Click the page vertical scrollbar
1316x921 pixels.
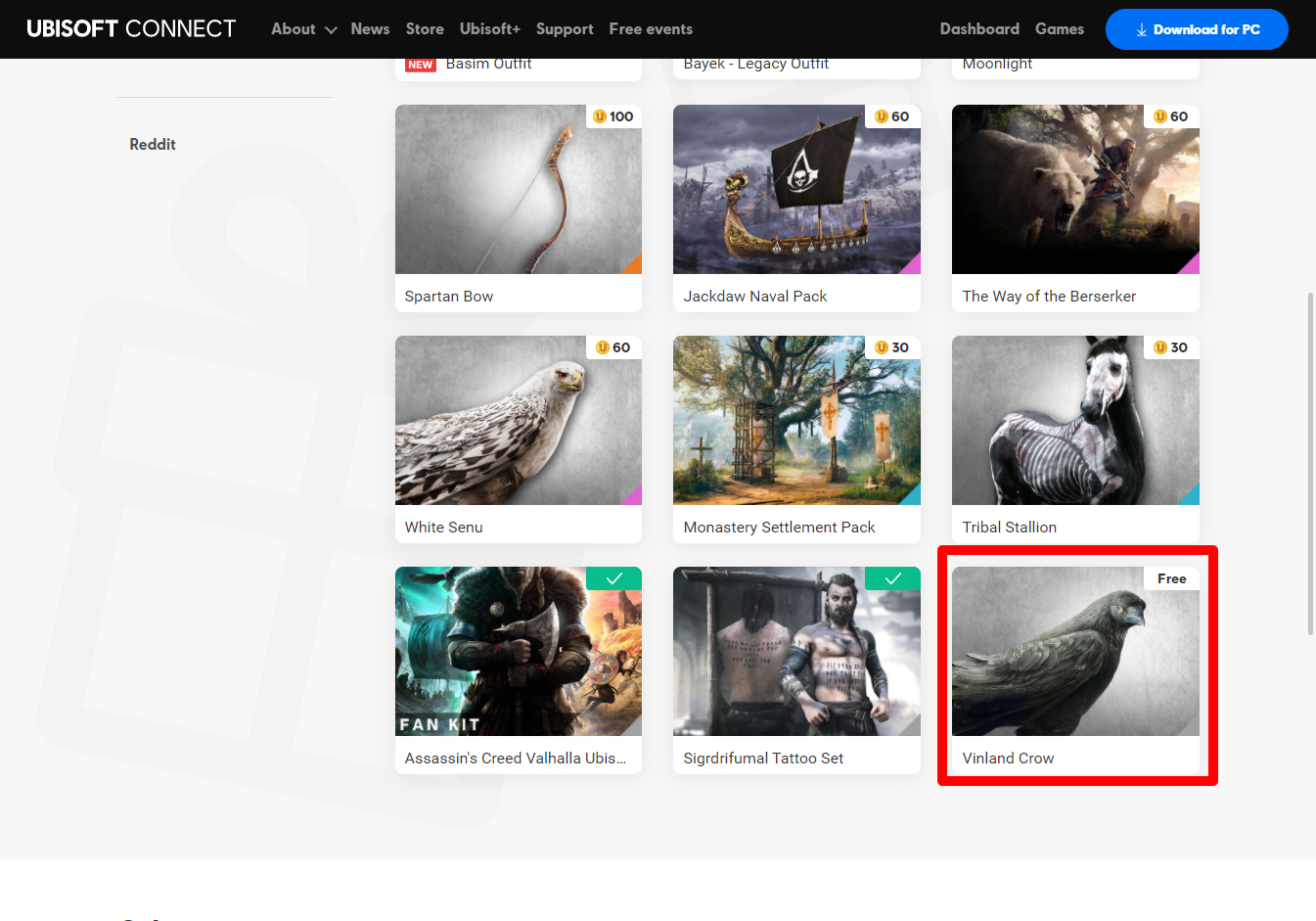tap(1310, 463)
